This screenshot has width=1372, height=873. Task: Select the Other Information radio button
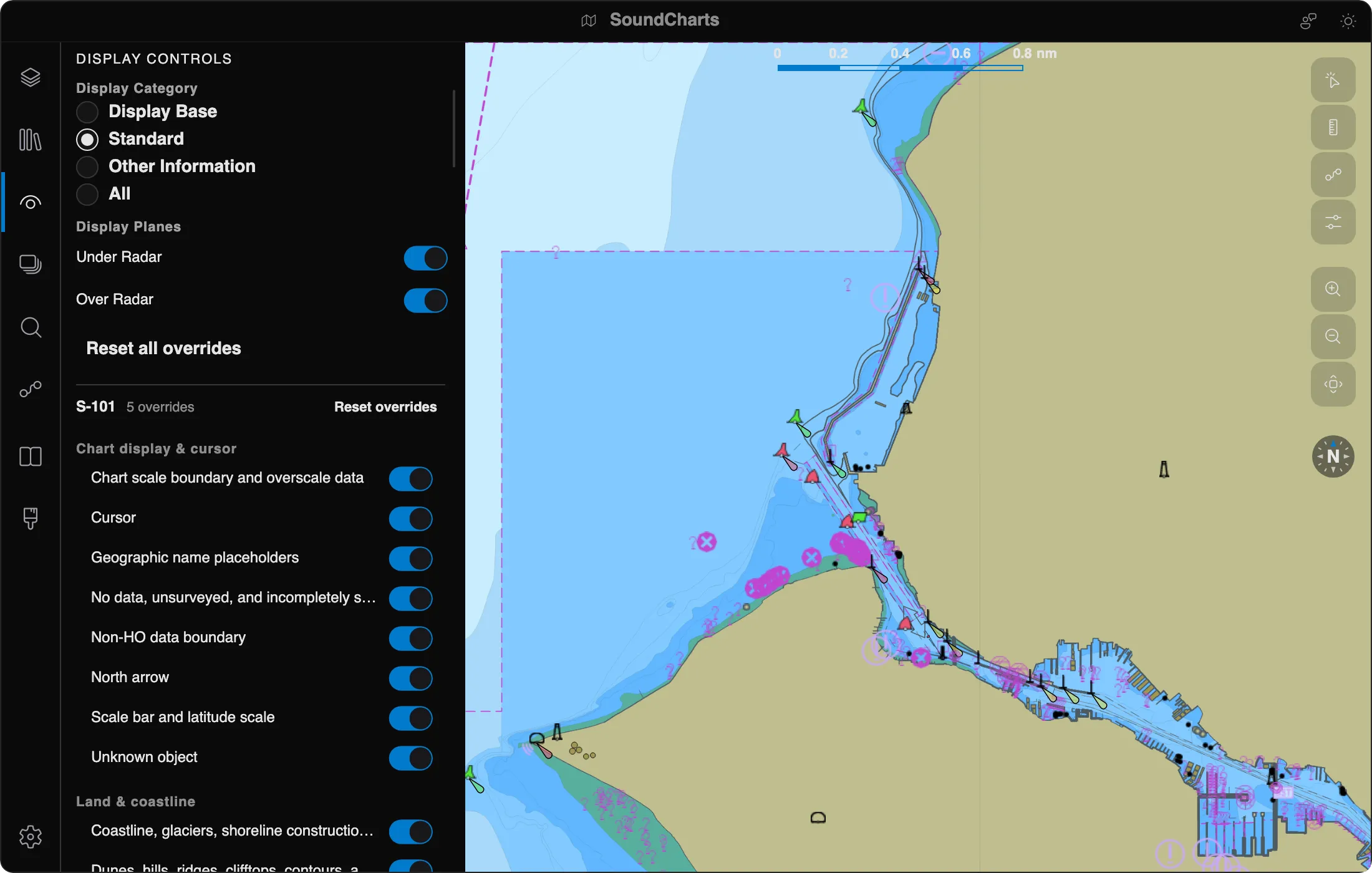[87, 166]
